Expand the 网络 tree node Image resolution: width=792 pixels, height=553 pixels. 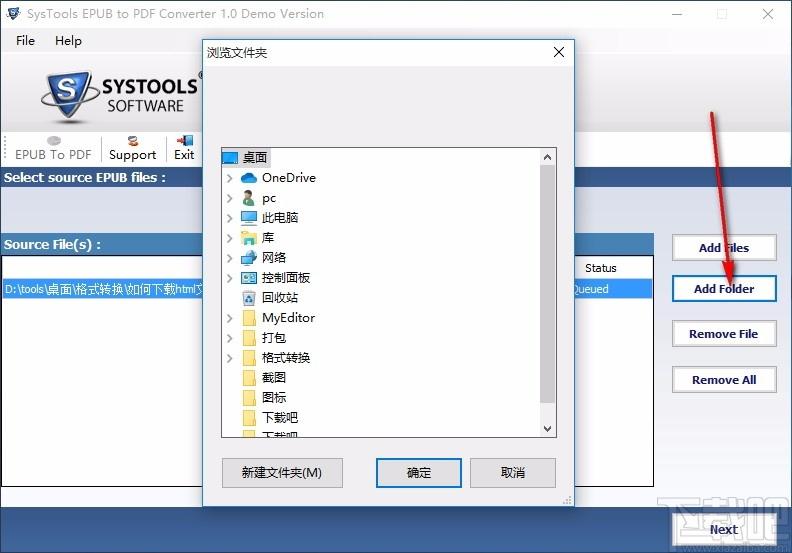pos(230,258)
